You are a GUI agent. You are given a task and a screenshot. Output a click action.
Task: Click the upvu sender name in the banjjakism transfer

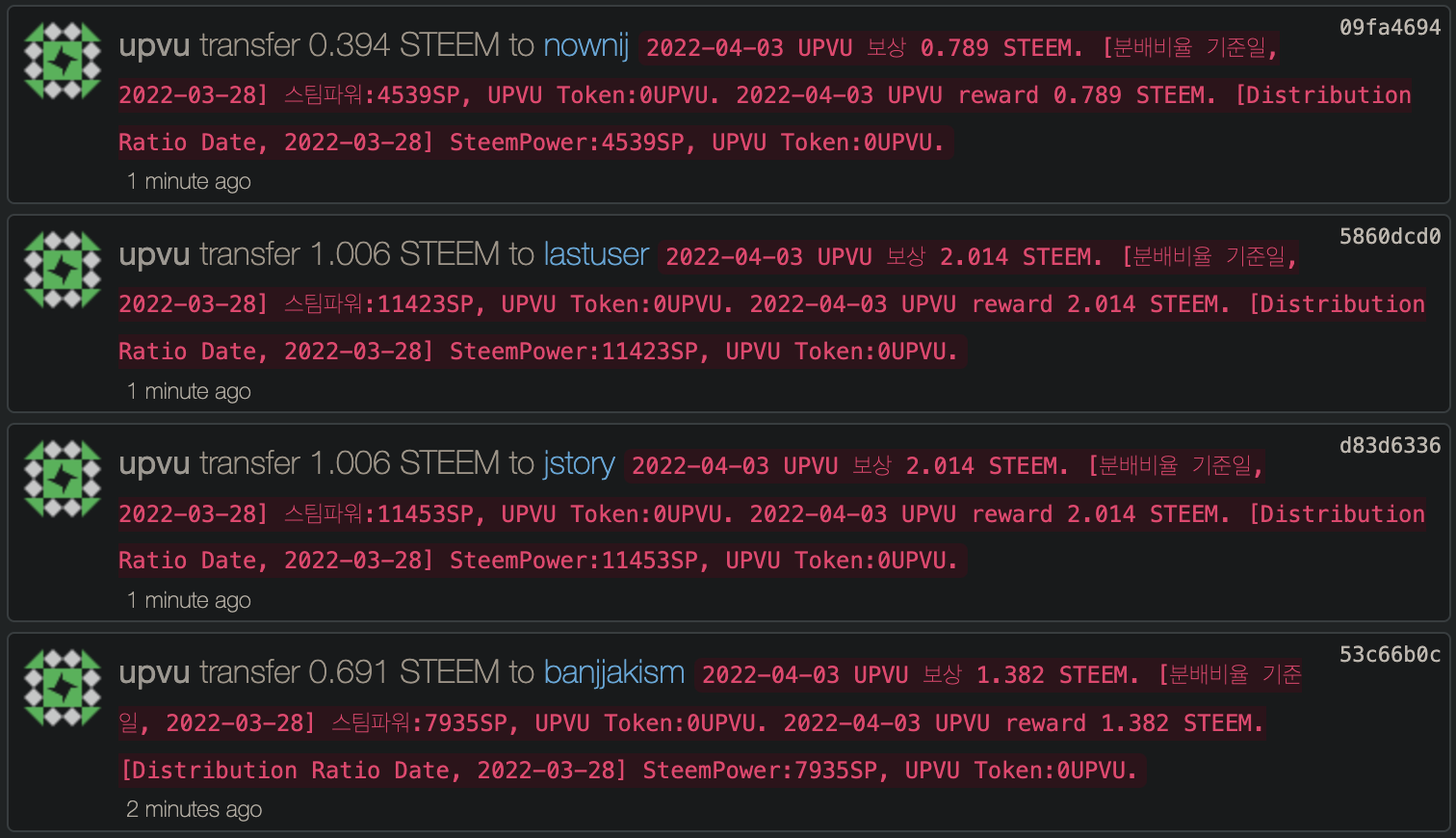(x=154, y=672)
